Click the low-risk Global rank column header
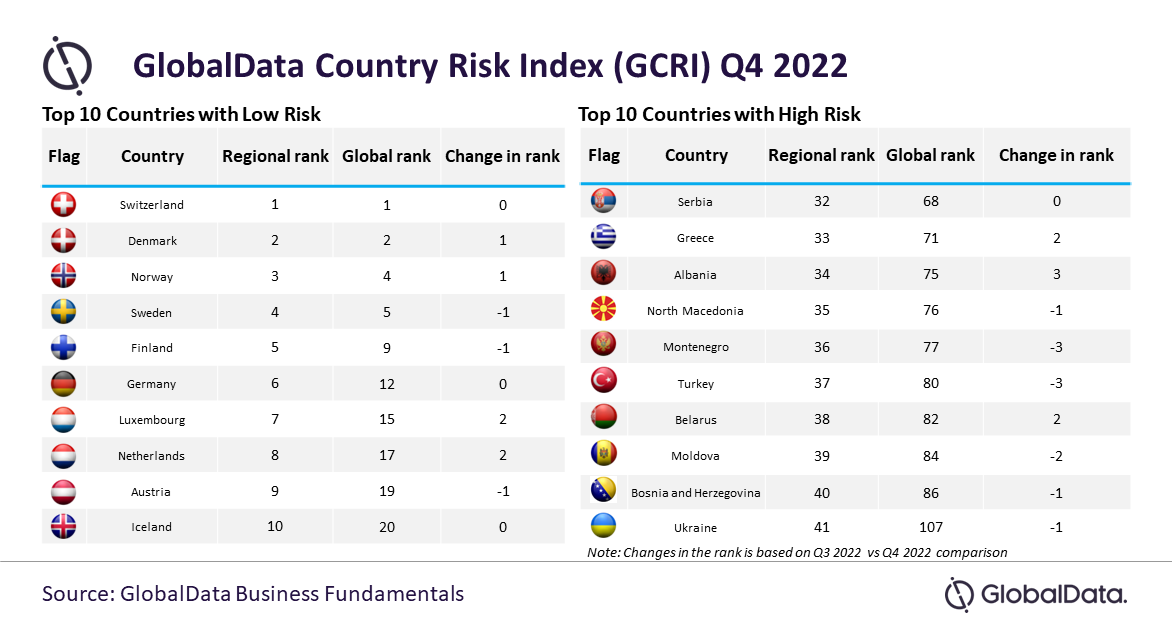The width and height of the screenshot is (1172, 628). coord(386,156)
